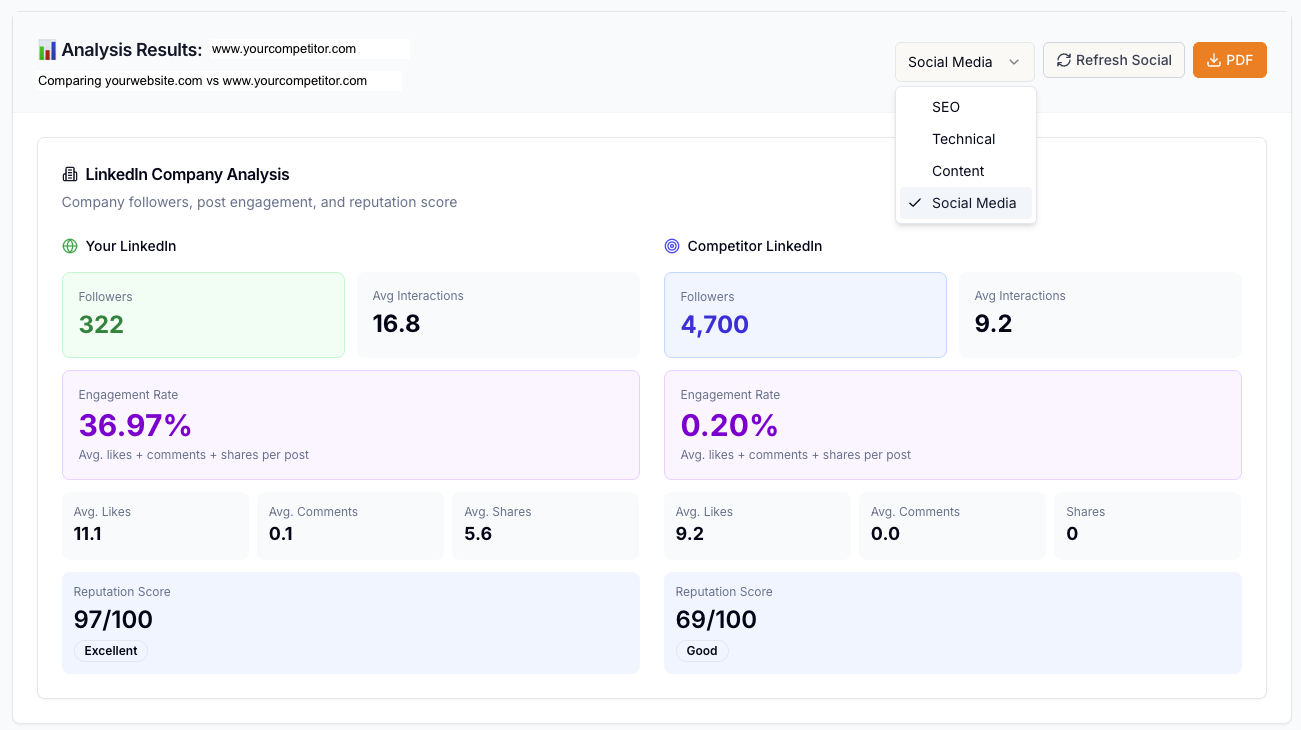Click the competitor URL field in header
This screenshot has height=730, width=1301.
pyautogui.click(x=308, y=49)
